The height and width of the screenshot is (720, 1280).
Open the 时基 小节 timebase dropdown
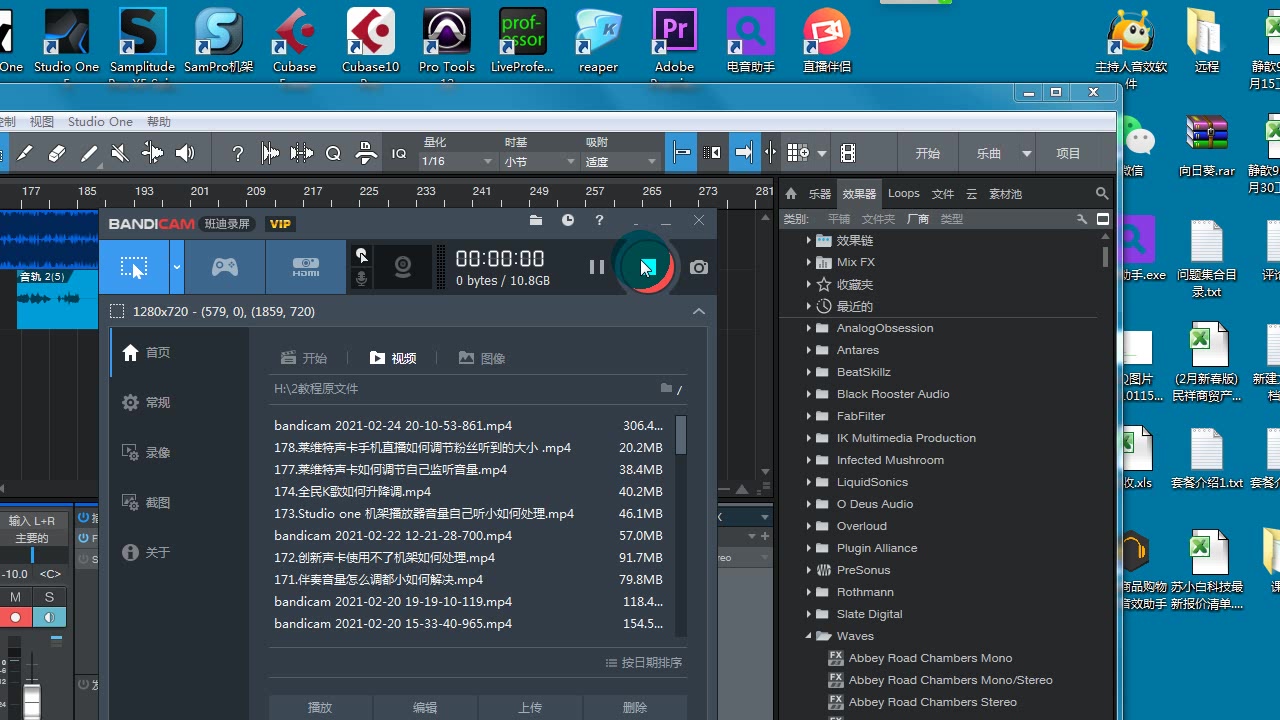pyautogui.click(x=539, y=161)
